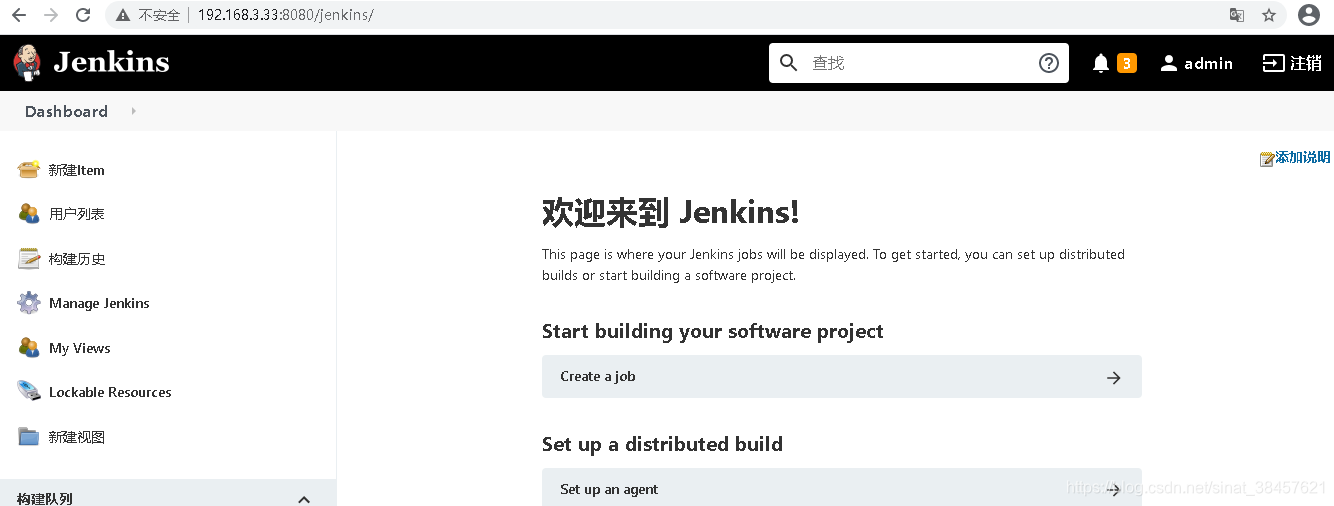The height and width of the screenshot is (506, 1334).
Task: Open the 构建历史 sidebar entry
Action: (x=77, y=259)
